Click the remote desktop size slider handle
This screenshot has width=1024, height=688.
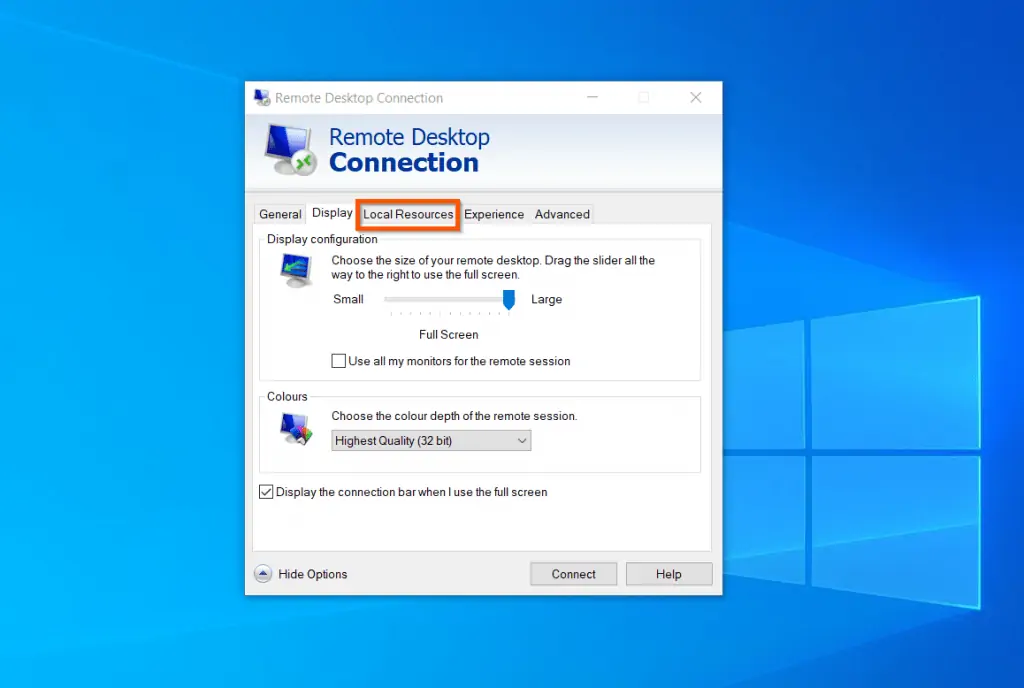click(508, 299)
